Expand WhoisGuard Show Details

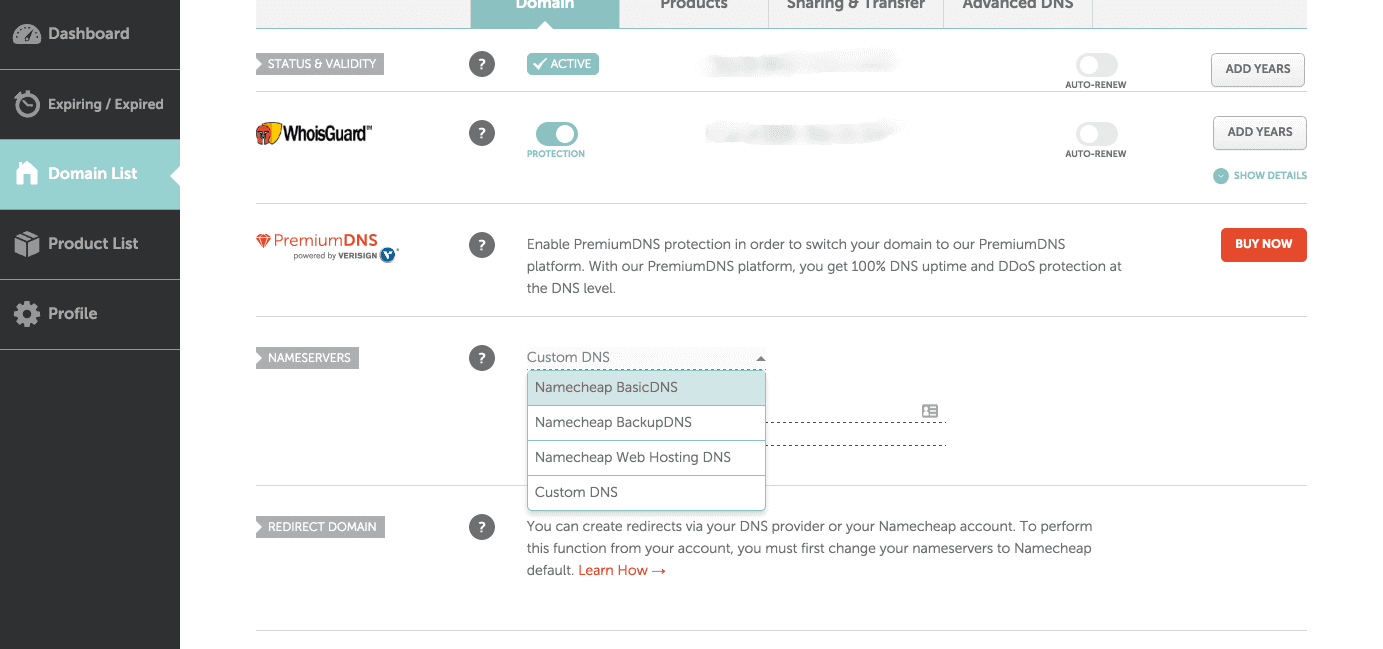pos(1261,176)
